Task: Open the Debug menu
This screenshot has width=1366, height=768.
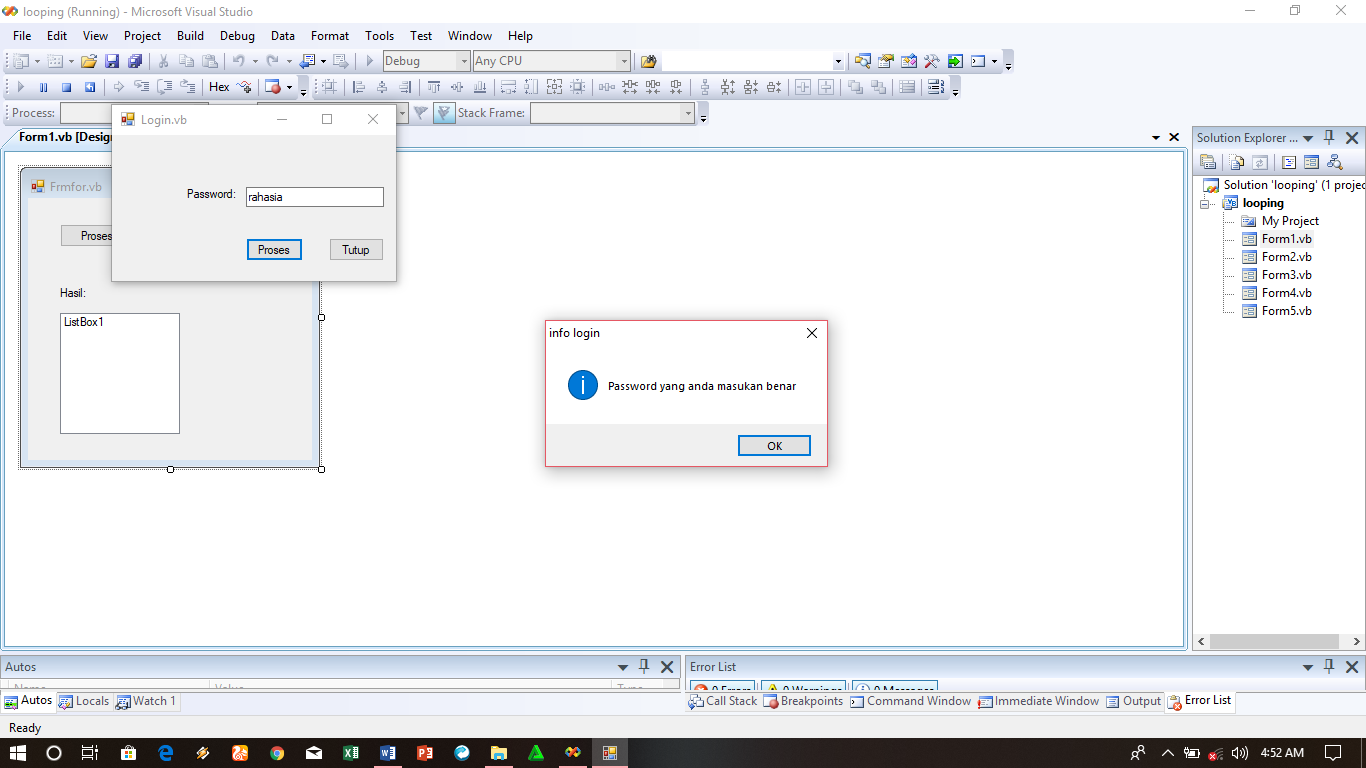Action: [237, 35]
